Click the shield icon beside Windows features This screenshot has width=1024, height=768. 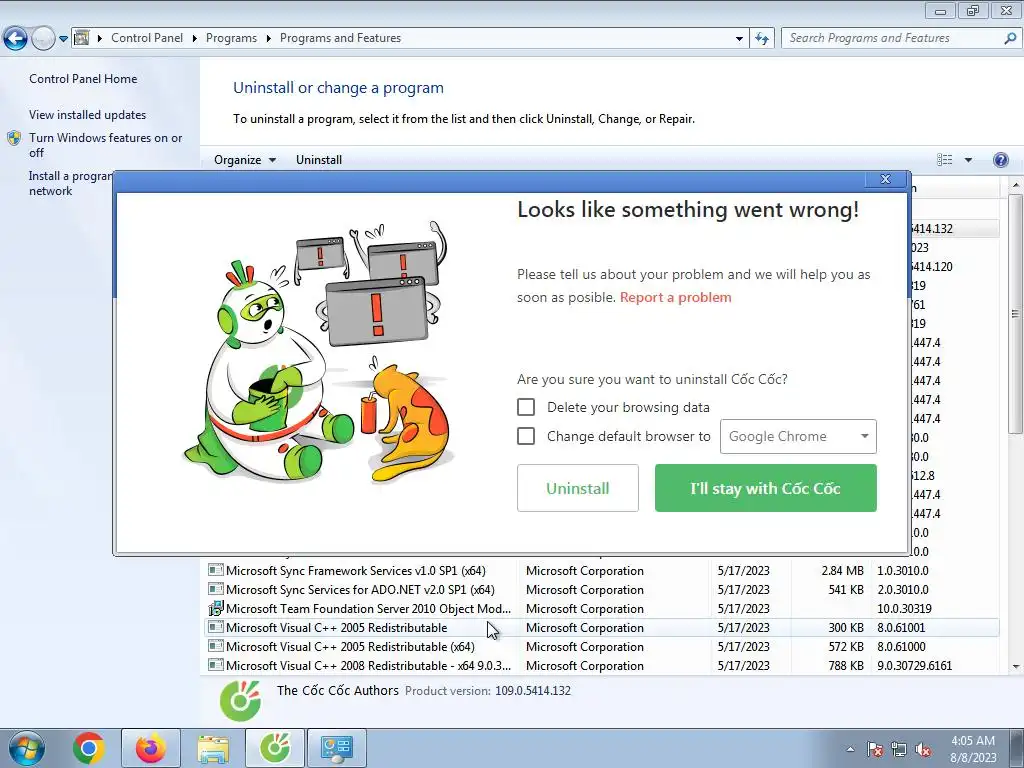click(x=14, y=138)
